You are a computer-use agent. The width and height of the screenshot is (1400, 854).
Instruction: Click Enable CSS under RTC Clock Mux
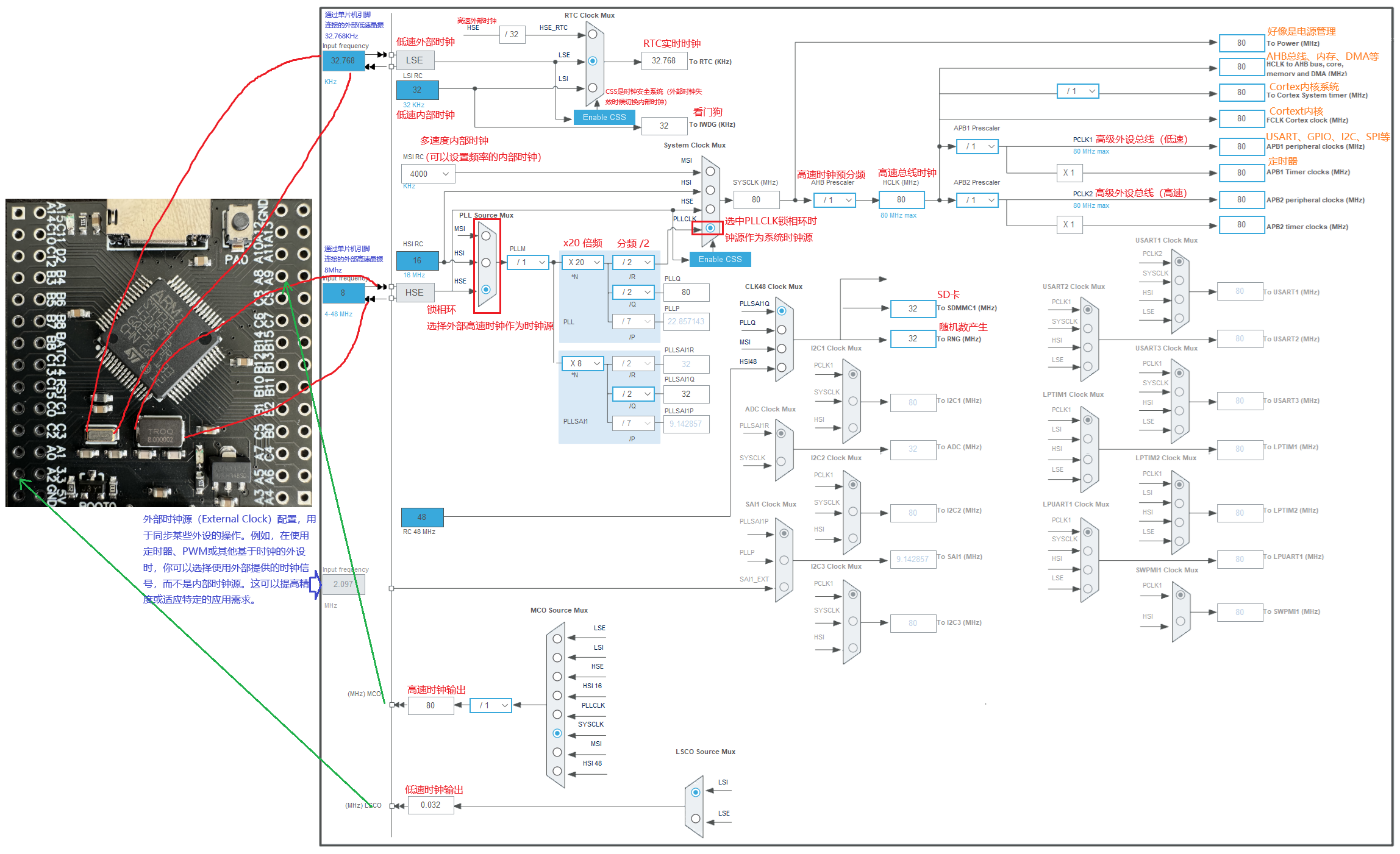[x=604, y=117]
